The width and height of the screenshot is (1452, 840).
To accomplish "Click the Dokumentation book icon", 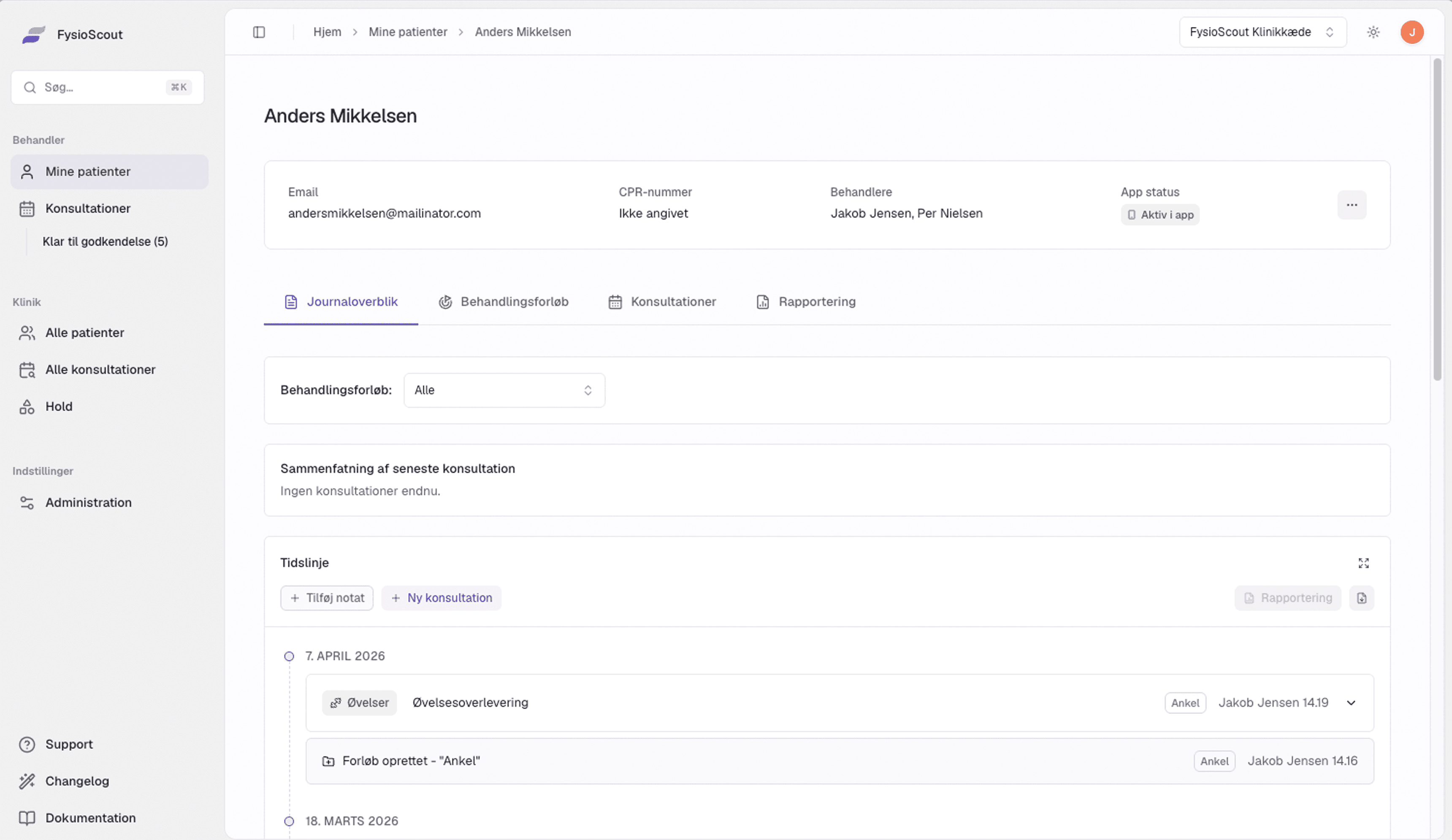I will (x=27, y=818).
